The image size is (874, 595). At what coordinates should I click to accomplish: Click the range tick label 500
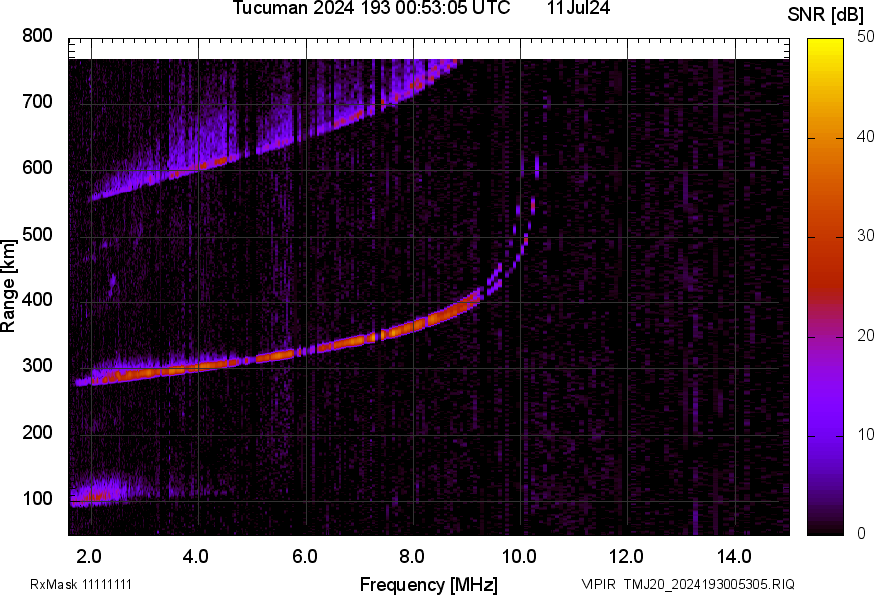(x=37, y=234)
